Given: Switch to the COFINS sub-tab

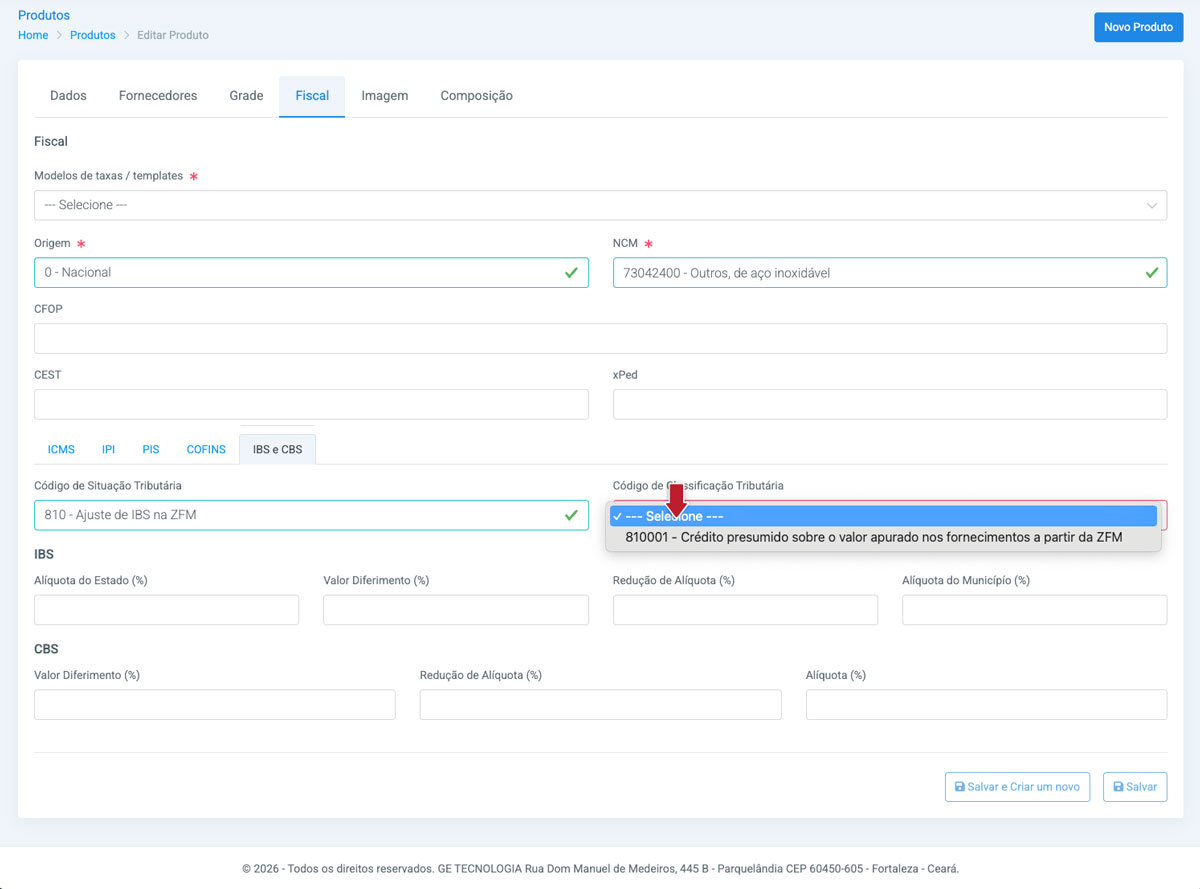Looking at the screenshot, I should [206, 450].
